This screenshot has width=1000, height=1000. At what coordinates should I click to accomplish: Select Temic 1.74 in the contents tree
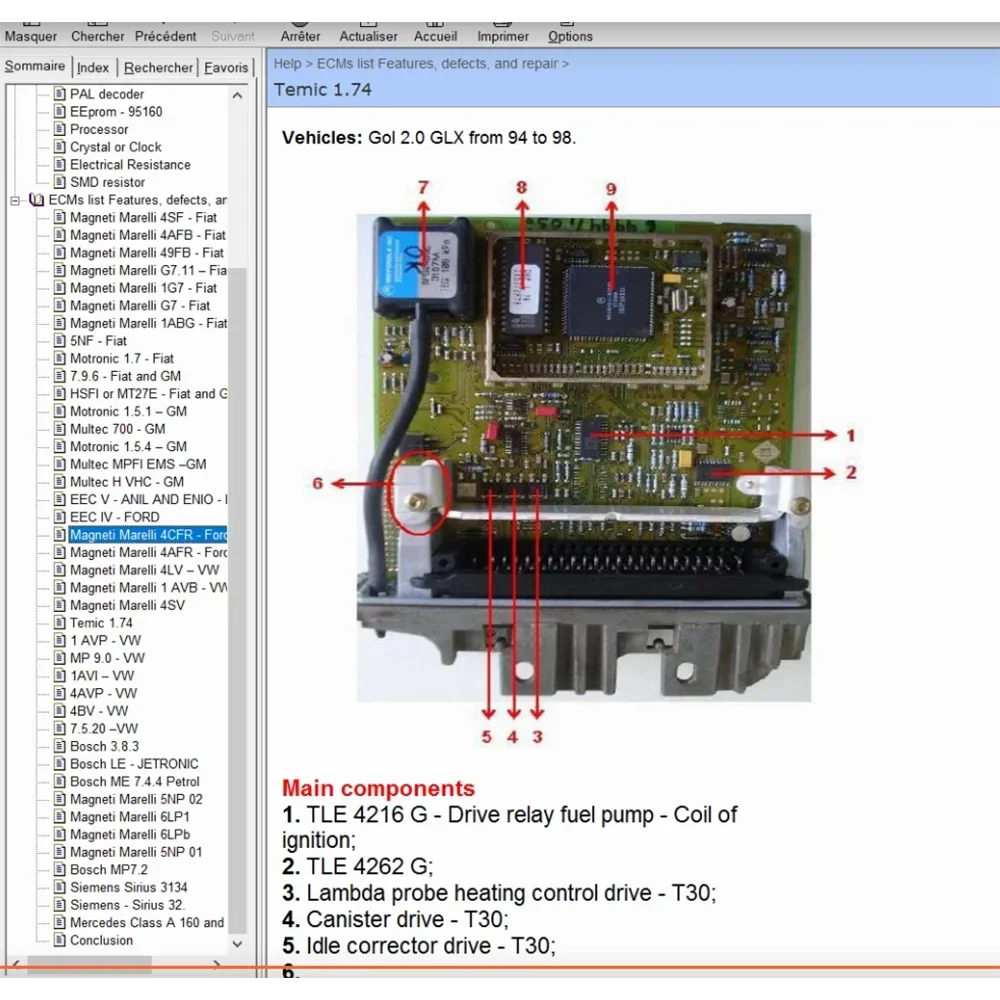coord(101,623)
